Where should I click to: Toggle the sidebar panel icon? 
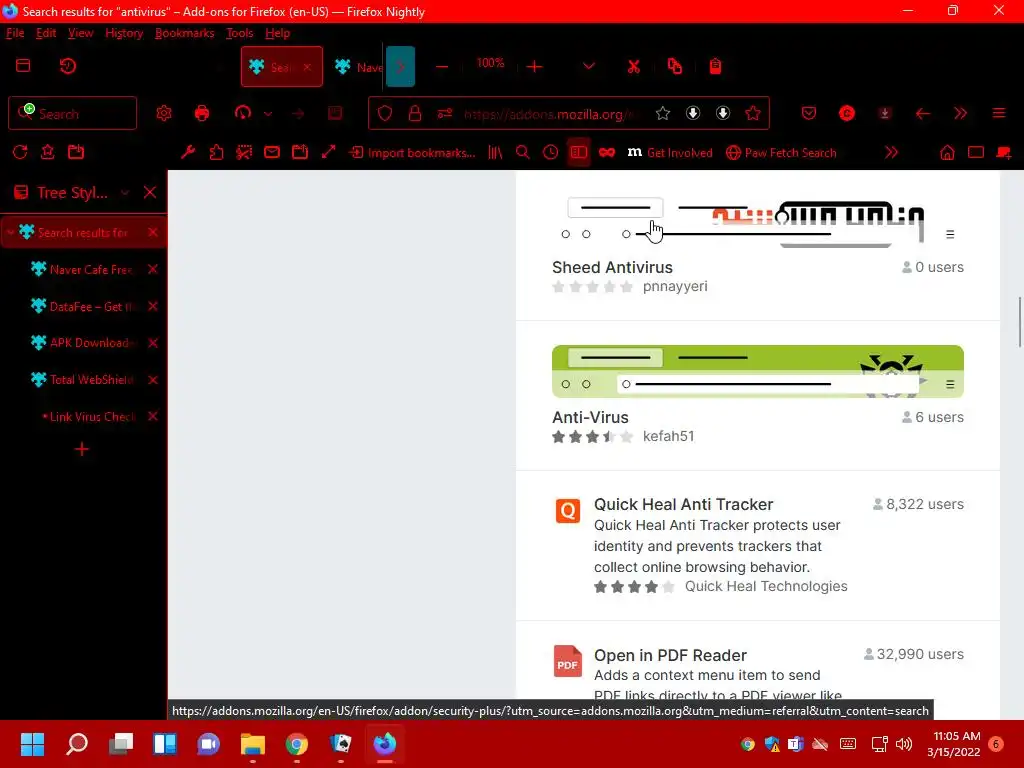(x=579, y=152)
